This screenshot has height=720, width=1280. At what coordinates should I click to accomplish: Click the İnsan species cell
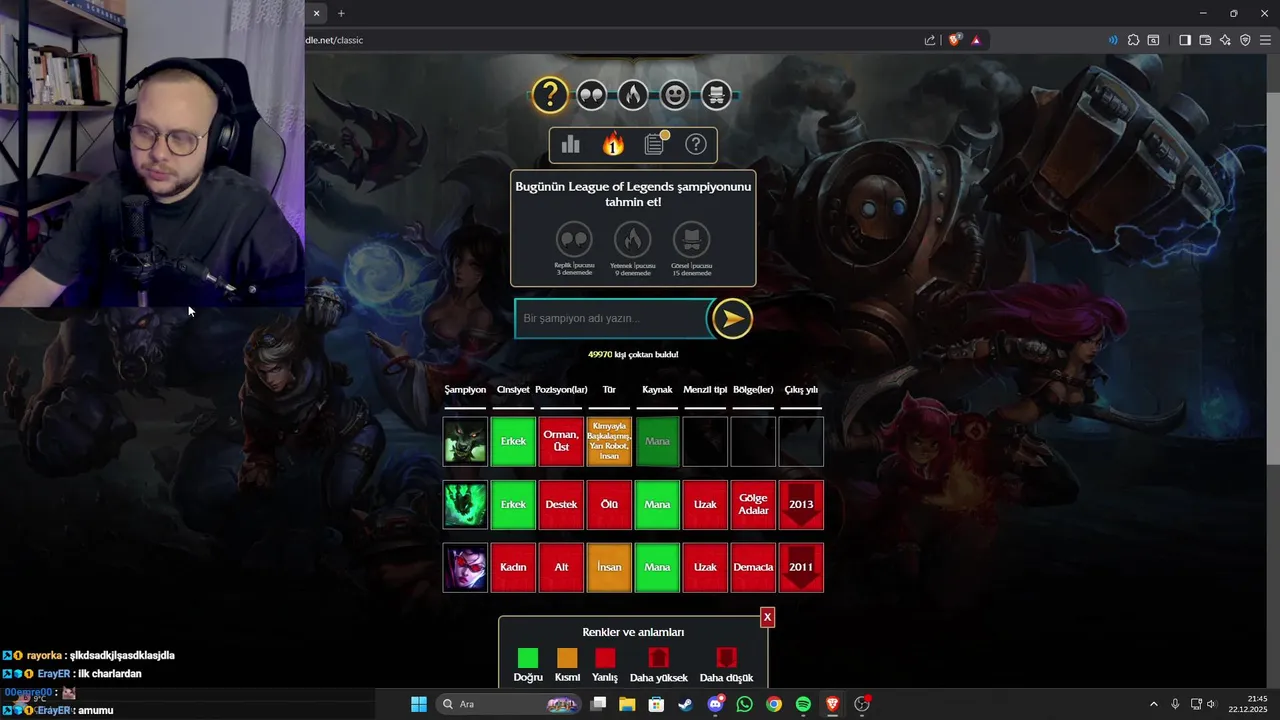[x=609, y=567]
